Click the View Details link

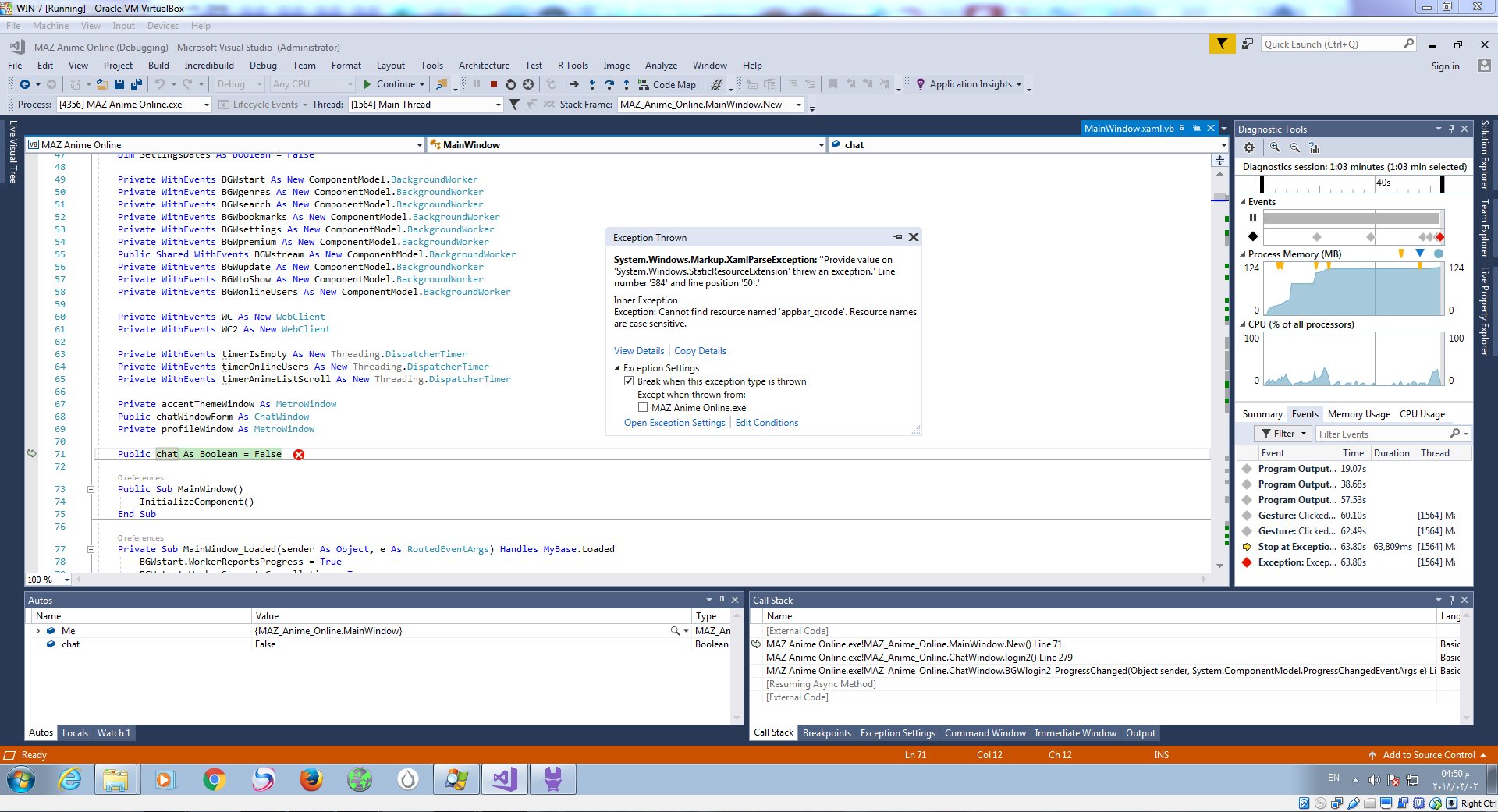pos(639,351)
